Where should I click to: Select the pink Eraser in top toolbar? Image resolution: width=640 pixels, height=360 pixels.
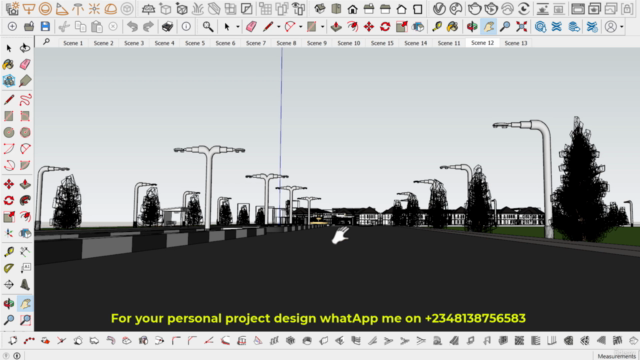pyautogui.click(x=251, y=27)
